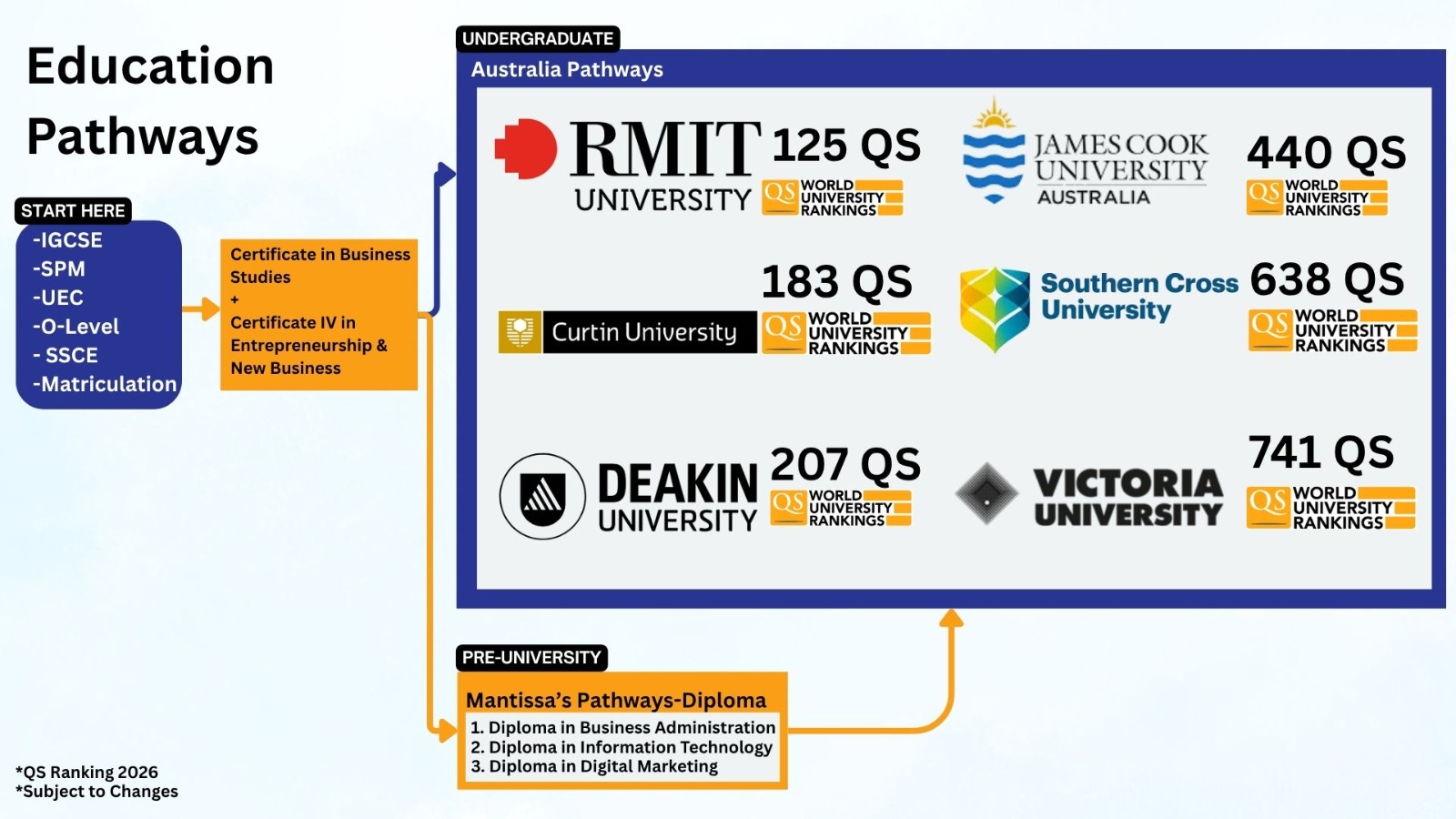The image size is (1456, 819).
Task: Click the 207 QS ranking text
Action: [845, 464]
